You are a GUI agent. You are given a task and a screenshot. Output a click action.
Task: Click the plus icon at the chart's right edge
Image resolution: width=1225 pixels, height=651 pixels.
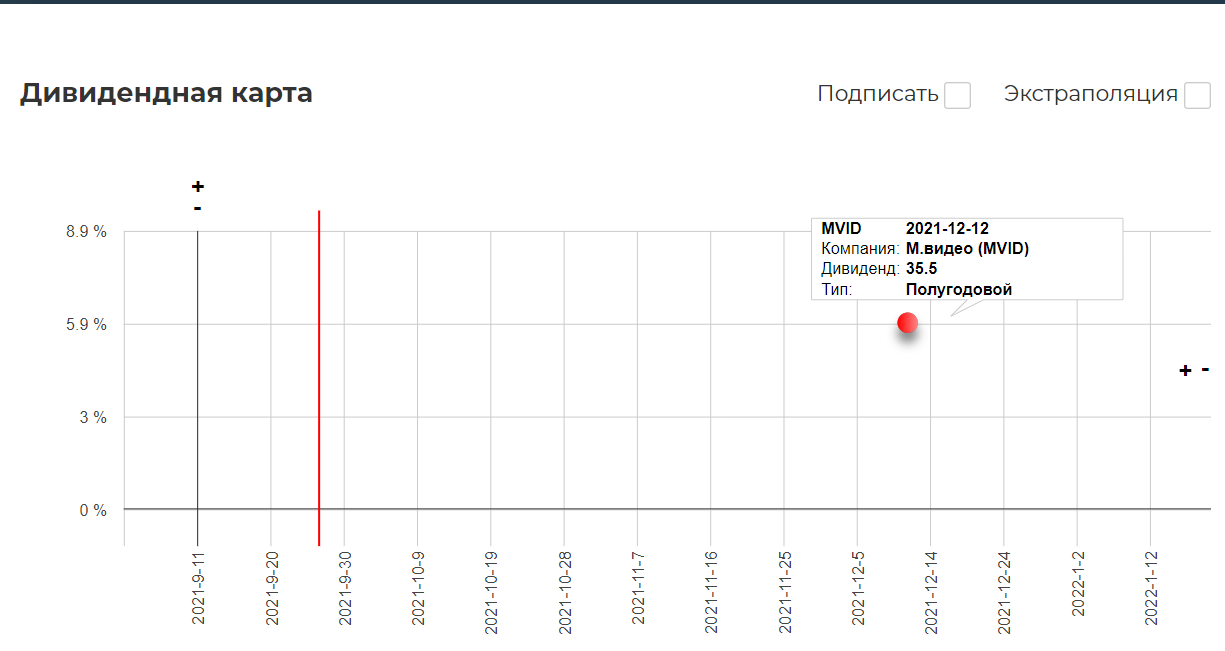click(1185, 371)
